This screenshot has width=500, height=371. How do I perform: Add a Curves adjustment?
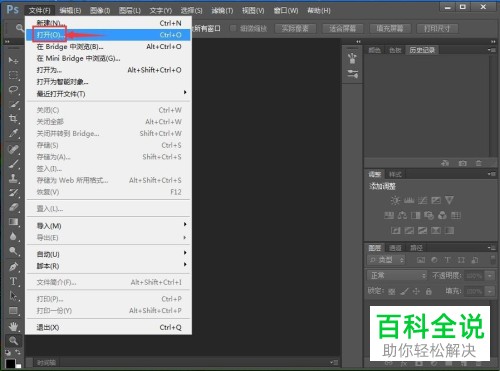[422, 200]
